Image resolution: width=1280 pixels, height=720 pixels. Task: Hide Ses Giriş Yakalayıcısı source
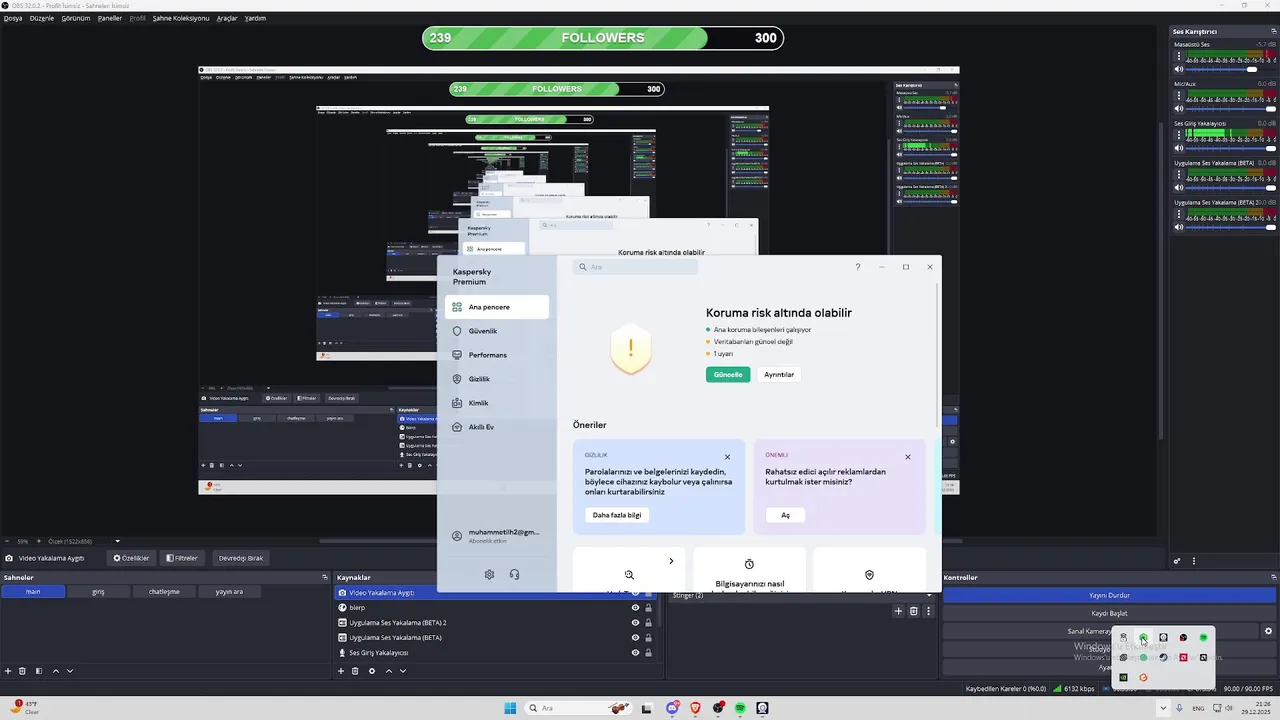pos(635,652)
